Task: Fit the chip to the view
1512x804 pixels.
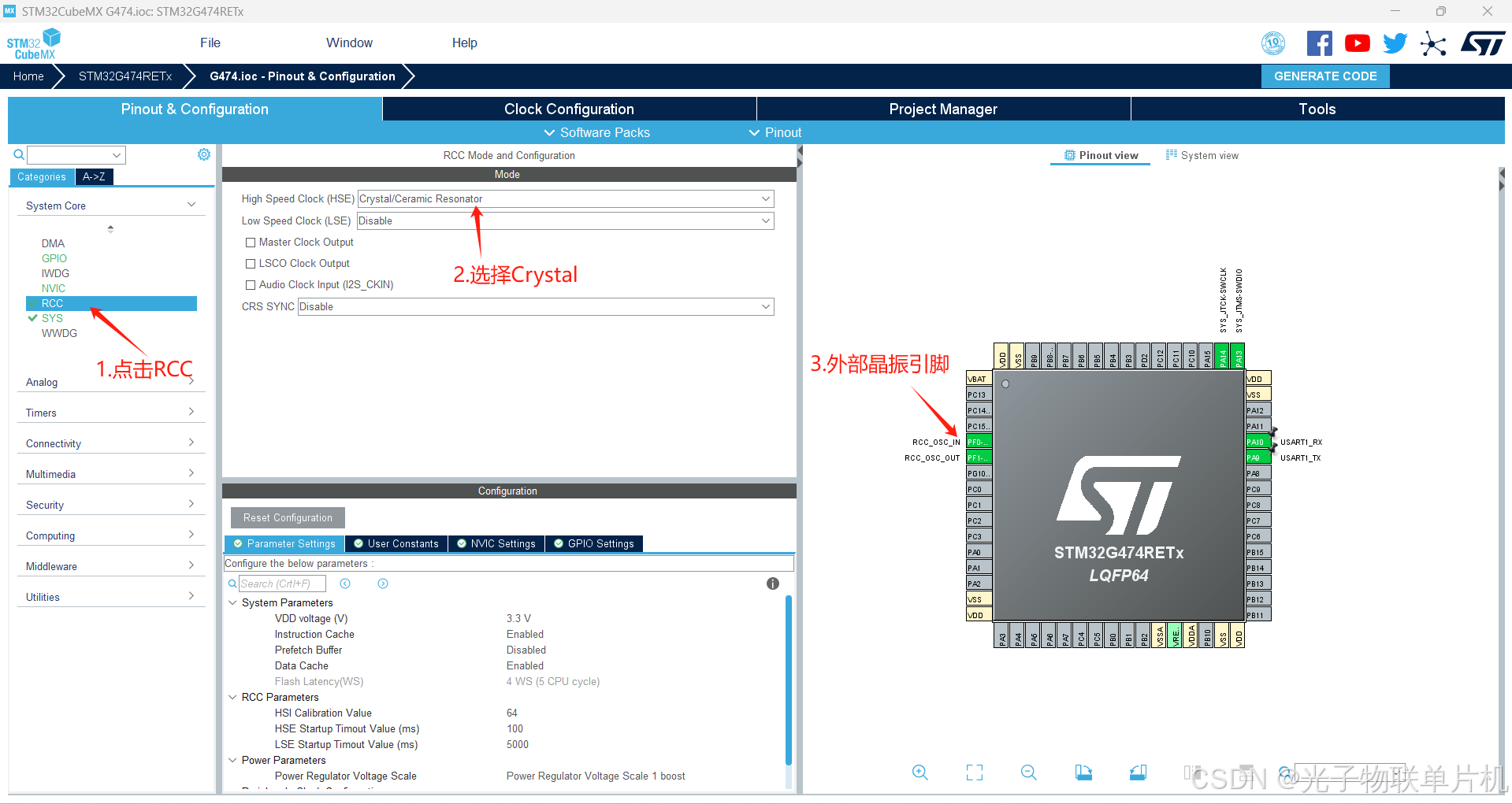Action: pos(975,773)
